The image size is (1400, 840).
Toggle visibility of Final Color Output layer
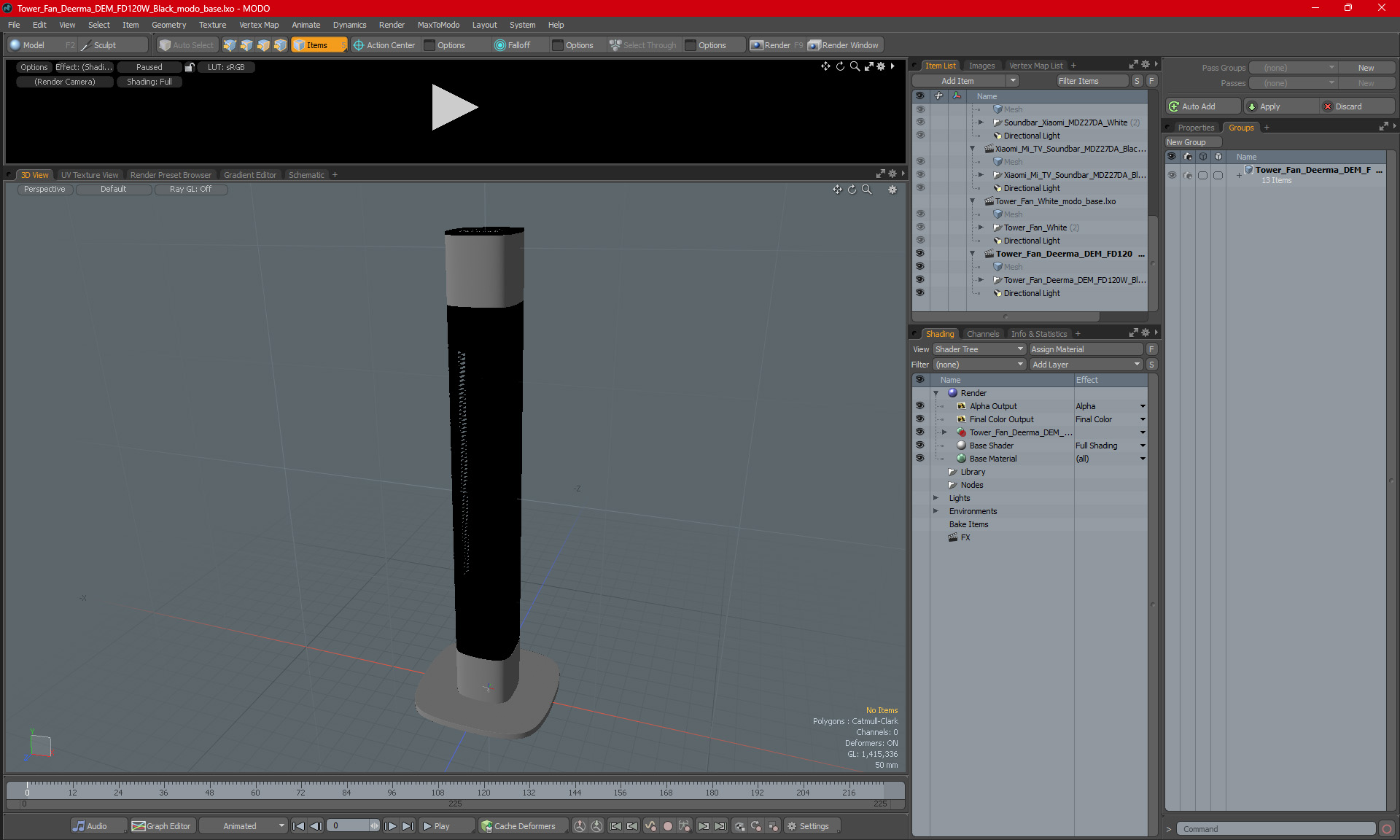tap(919, 419)
